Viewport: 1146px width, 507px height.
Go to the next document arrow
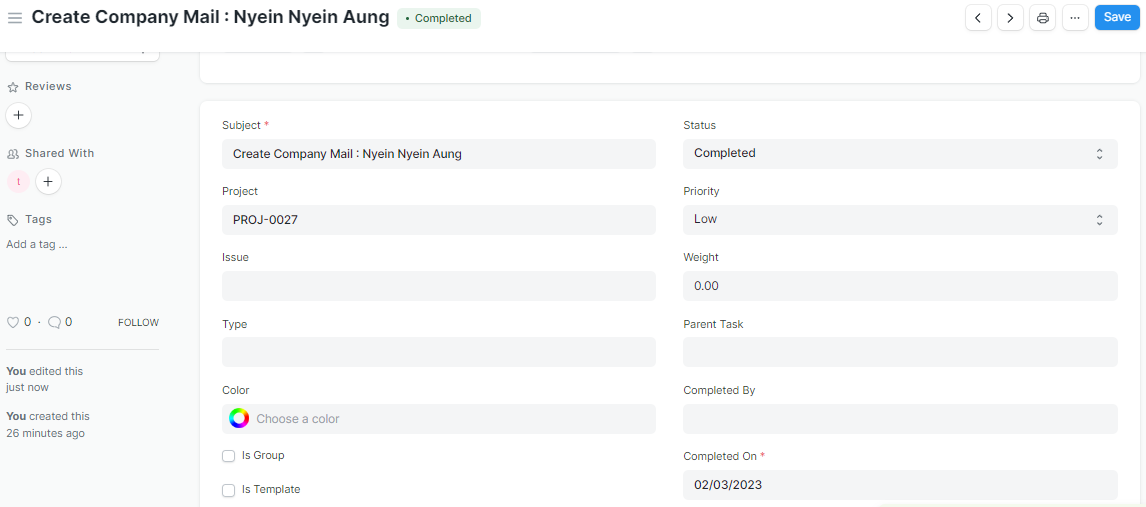click(1010, 18)
